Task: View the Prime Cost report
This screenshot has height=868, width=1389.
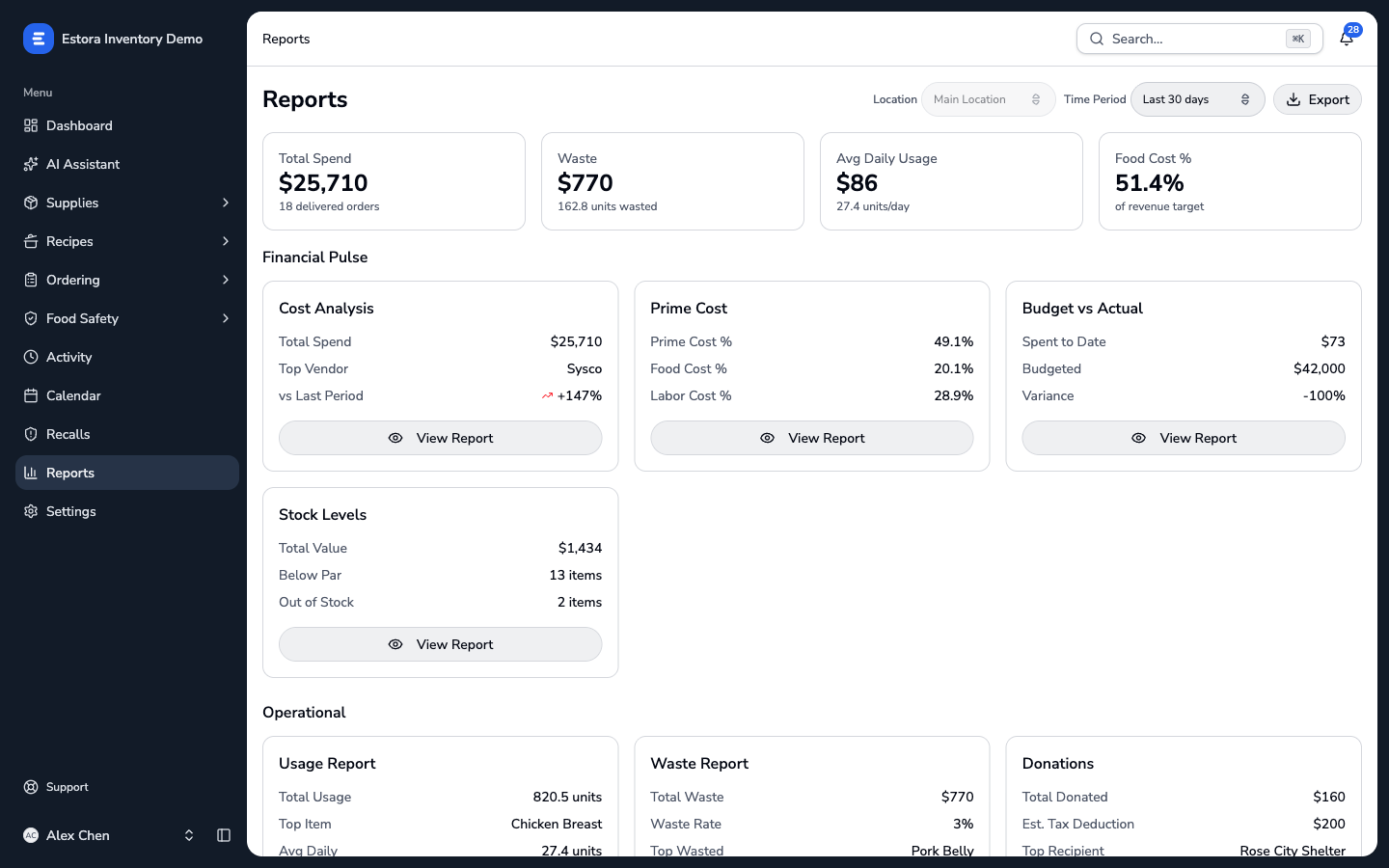Action: (812, 438)
